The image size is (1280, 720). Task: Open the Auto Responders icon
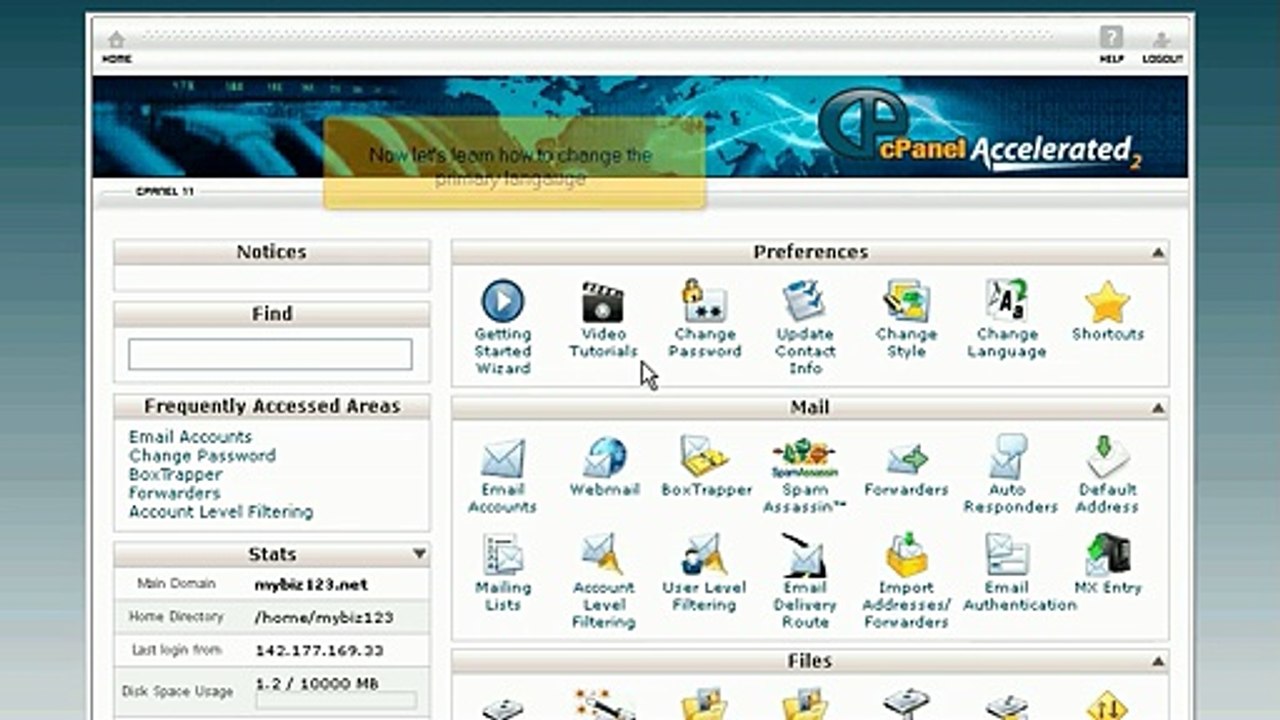[x=1008, y=457]
